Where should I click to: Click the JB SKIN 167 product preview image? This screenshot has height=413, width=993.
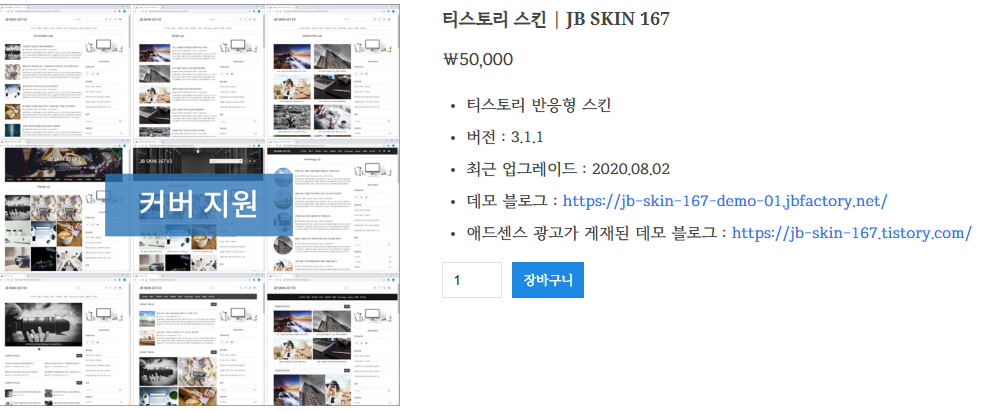tap(200, 205)
